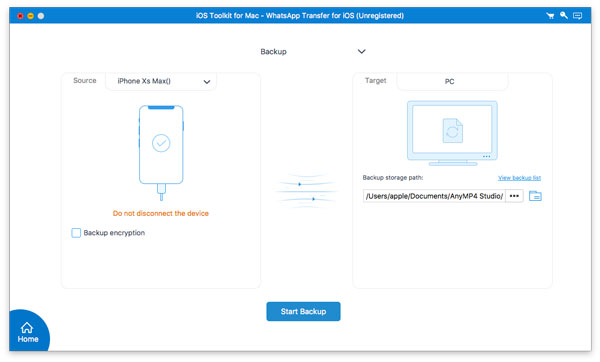Minimize window with yellow button
This screenshot has width=600, height=362.
coord(31,16)
